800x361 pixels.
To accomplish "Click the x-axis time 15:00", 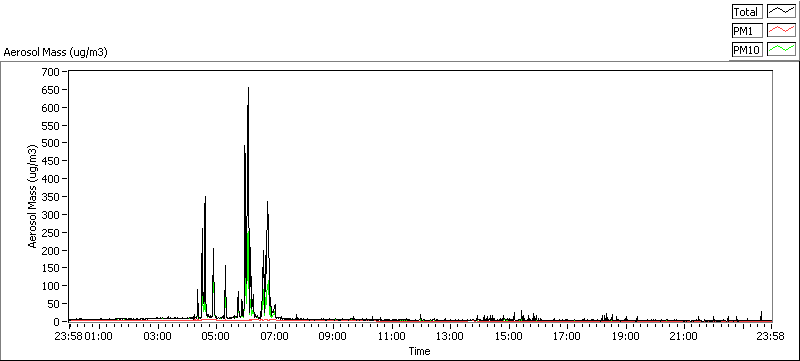I will pyautogui.click(x=509, y=336).
